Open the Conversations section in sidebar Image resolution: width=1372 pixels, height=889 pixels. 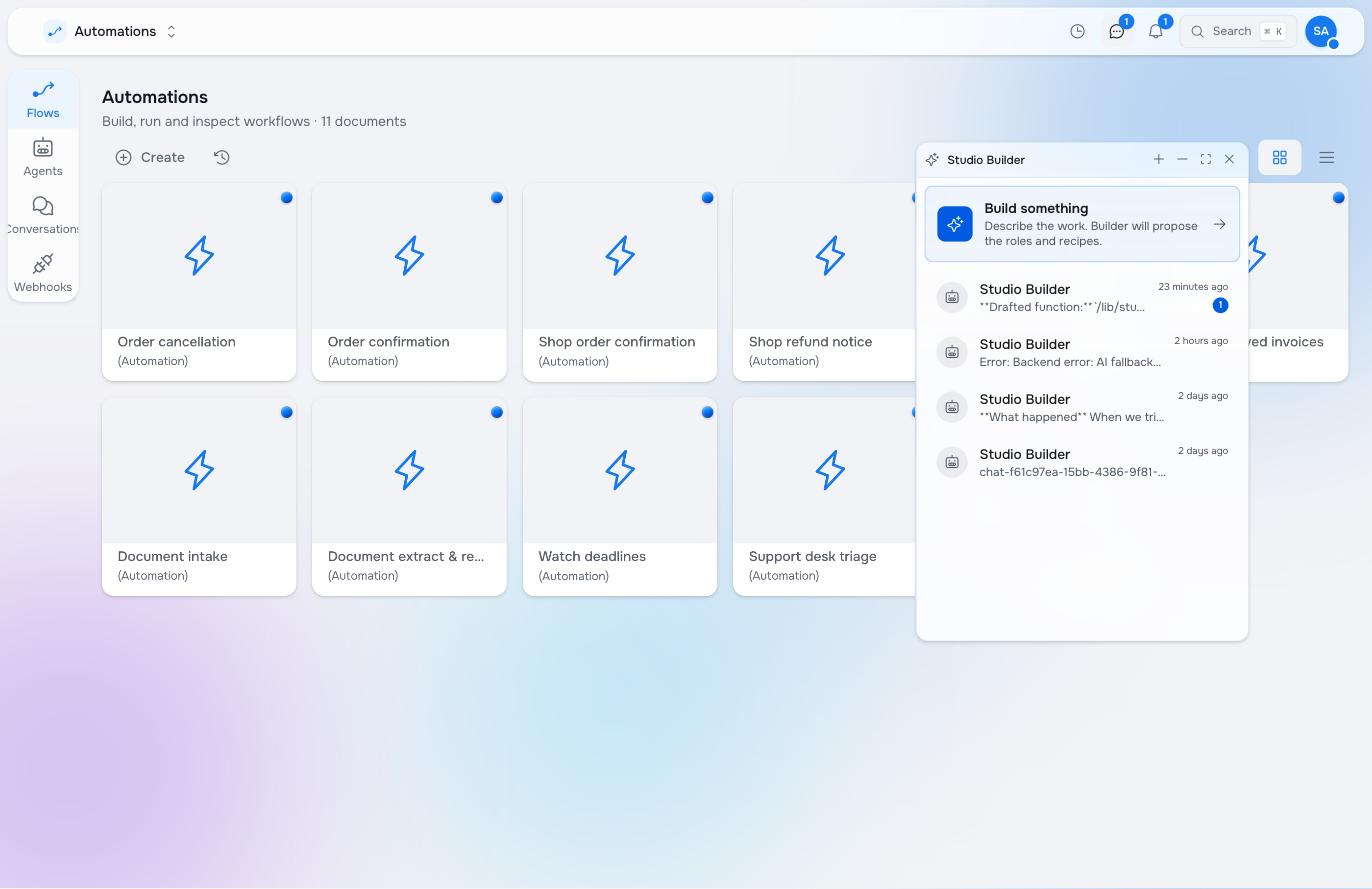pos(43,216)
